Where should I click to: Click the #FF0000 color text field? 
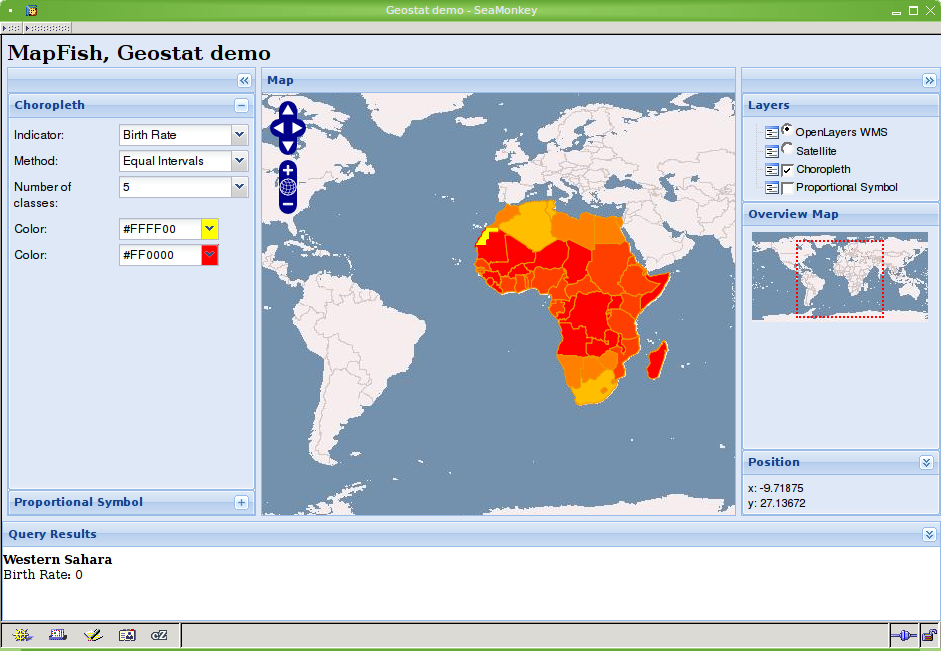(x=160, y=255)
